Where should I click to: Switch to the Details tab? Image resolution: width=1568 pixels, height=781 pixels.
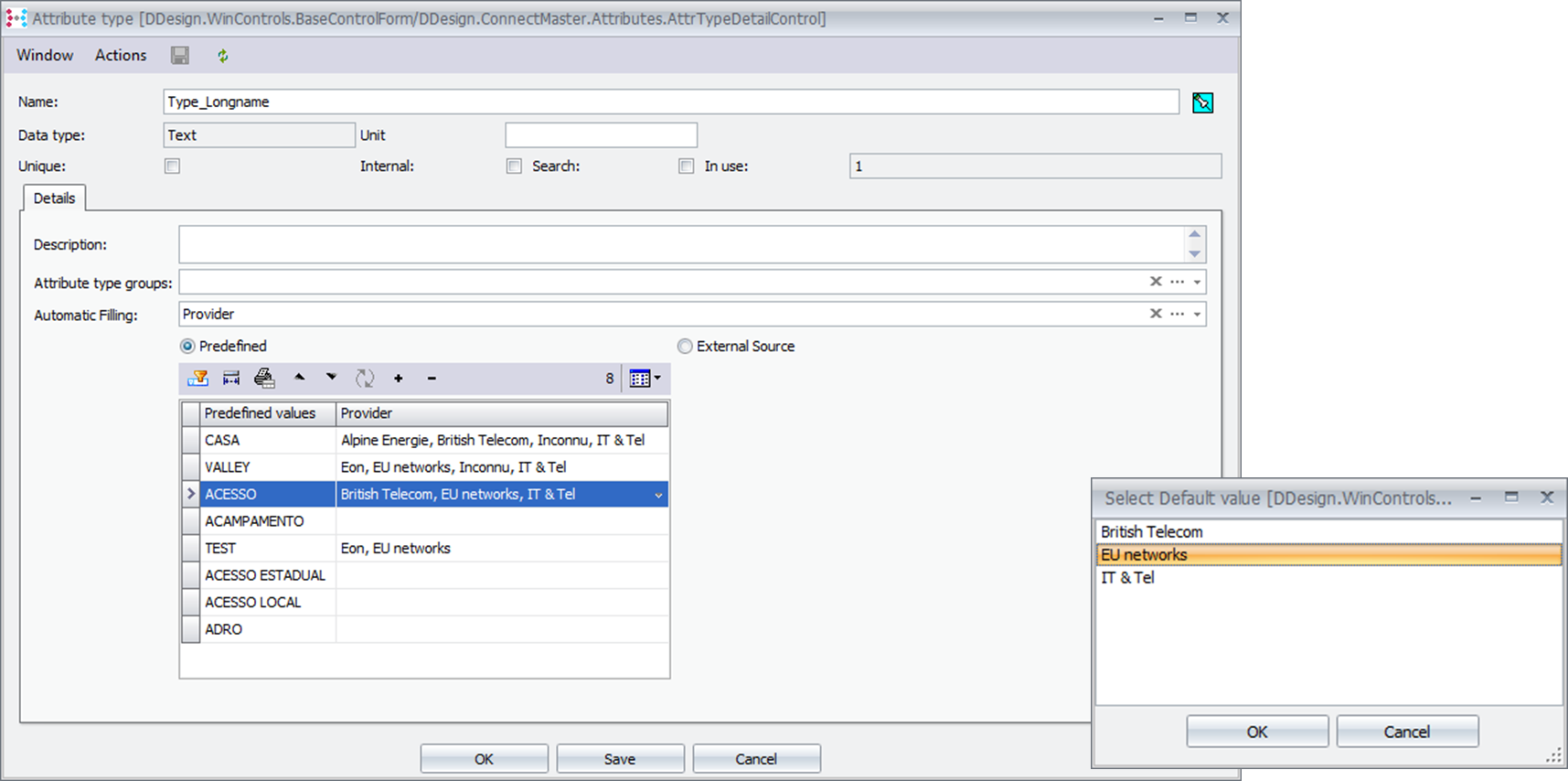[x=54, y=198]
